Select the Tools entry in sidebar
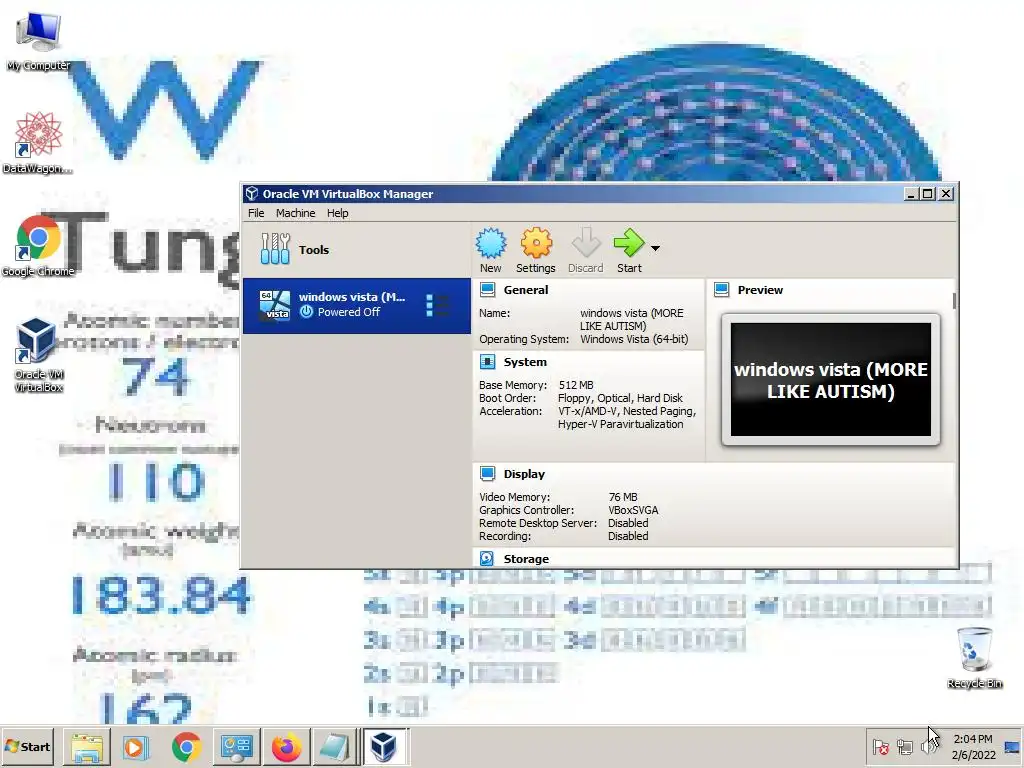Screen dimensions: 1024x768 click(x=356, y=249)
